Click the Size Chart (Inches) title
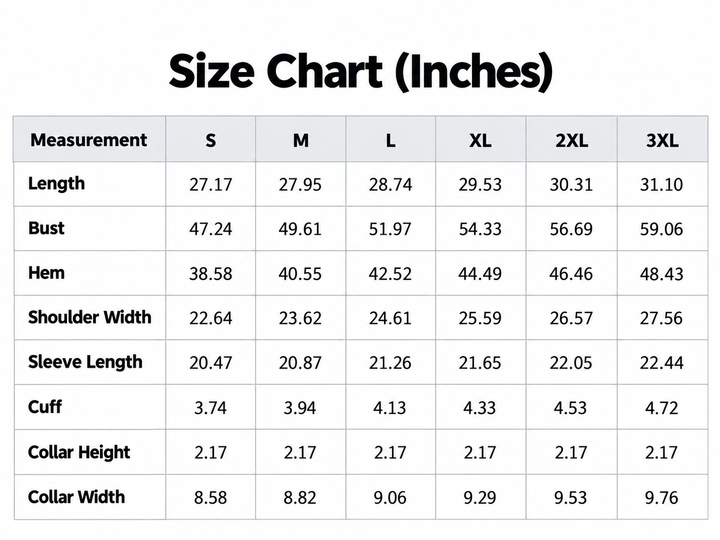Screen dimensions: 720x540 point(360,72)
